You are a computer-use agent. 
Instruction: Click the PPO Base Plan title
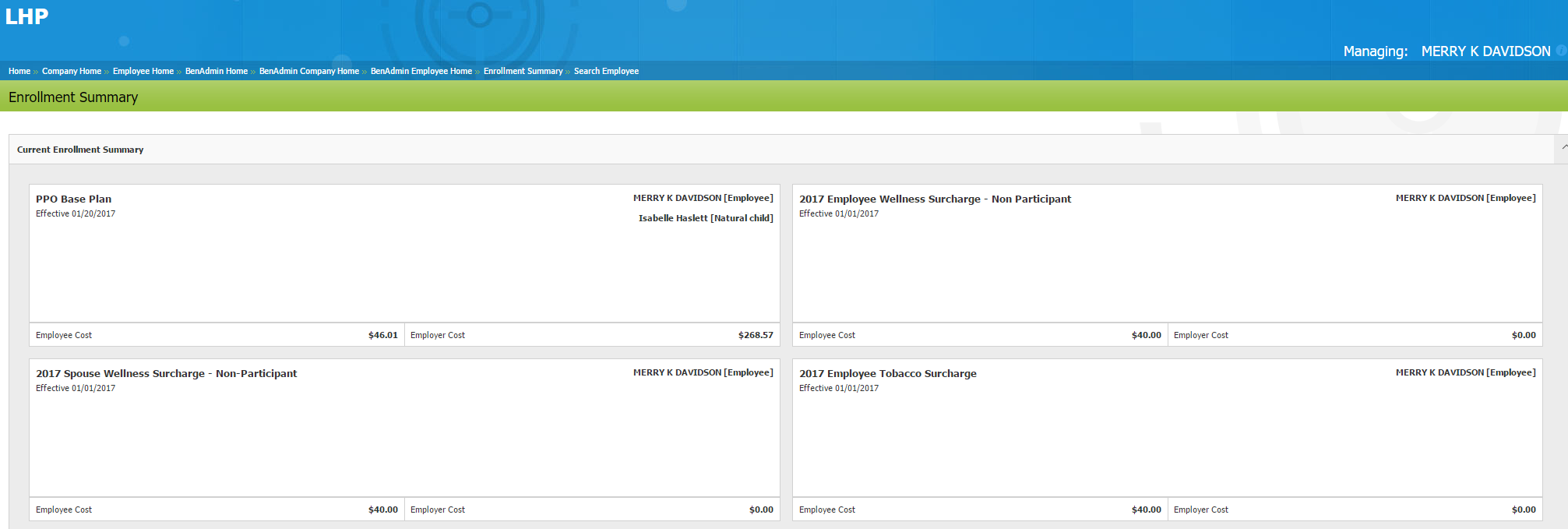pyautogui.click(x=74, y=199)
